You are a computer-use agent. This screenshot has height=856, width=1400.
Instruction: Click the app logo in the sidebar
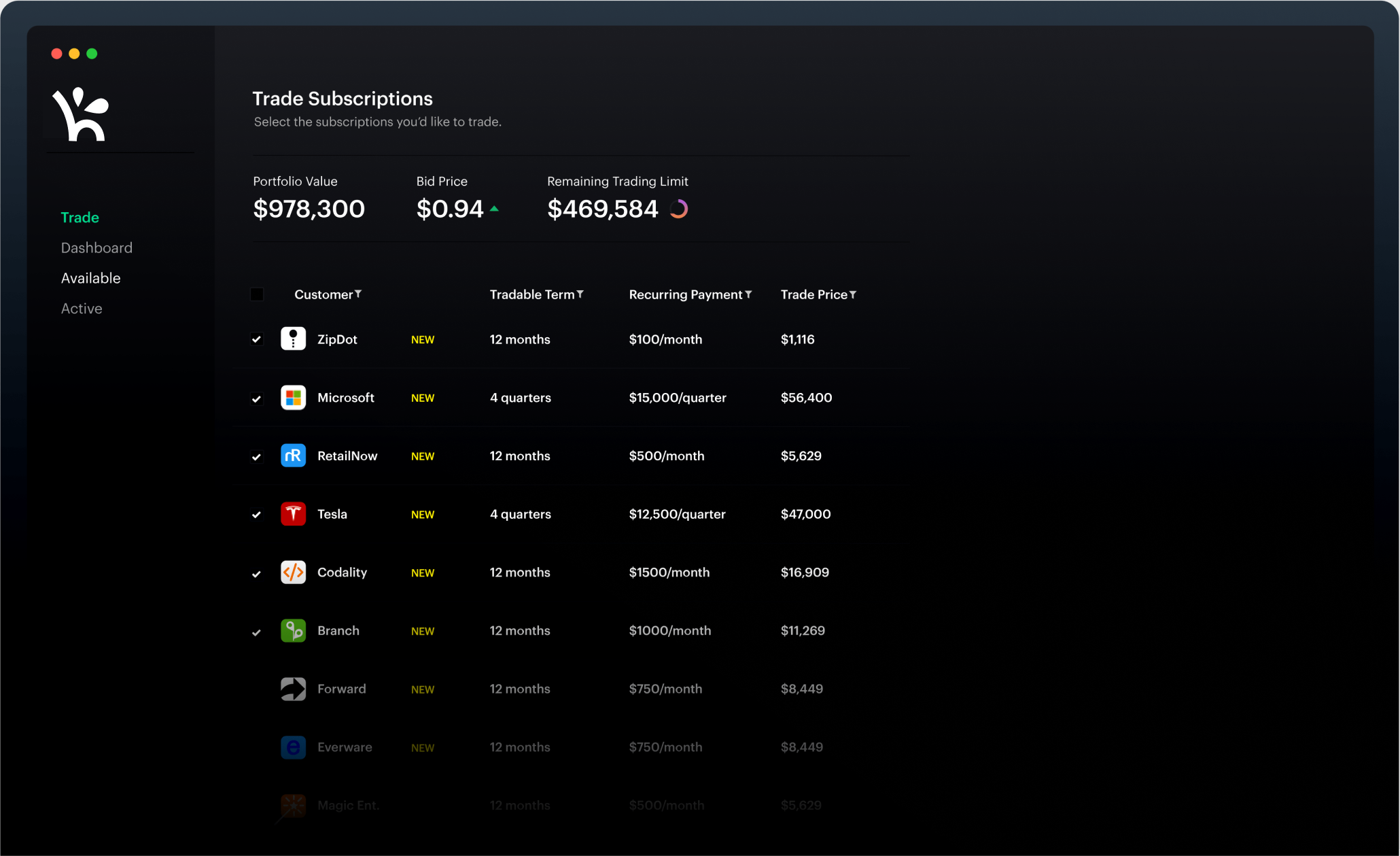[x=81, y=114]
